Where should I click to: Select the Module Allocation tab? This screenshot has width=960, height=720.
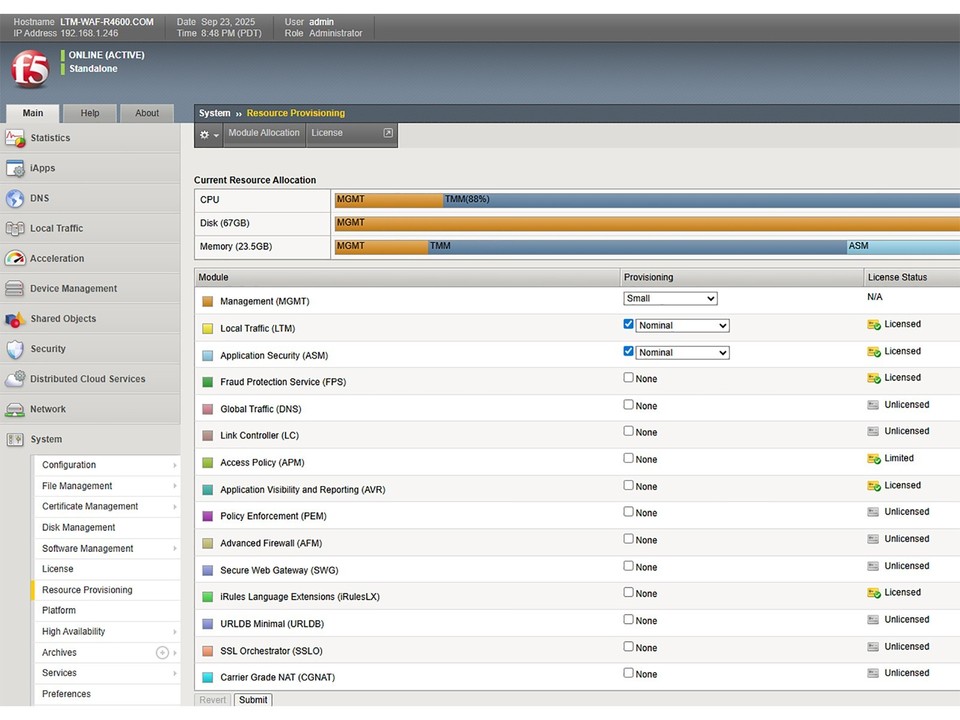click(264, 133)
